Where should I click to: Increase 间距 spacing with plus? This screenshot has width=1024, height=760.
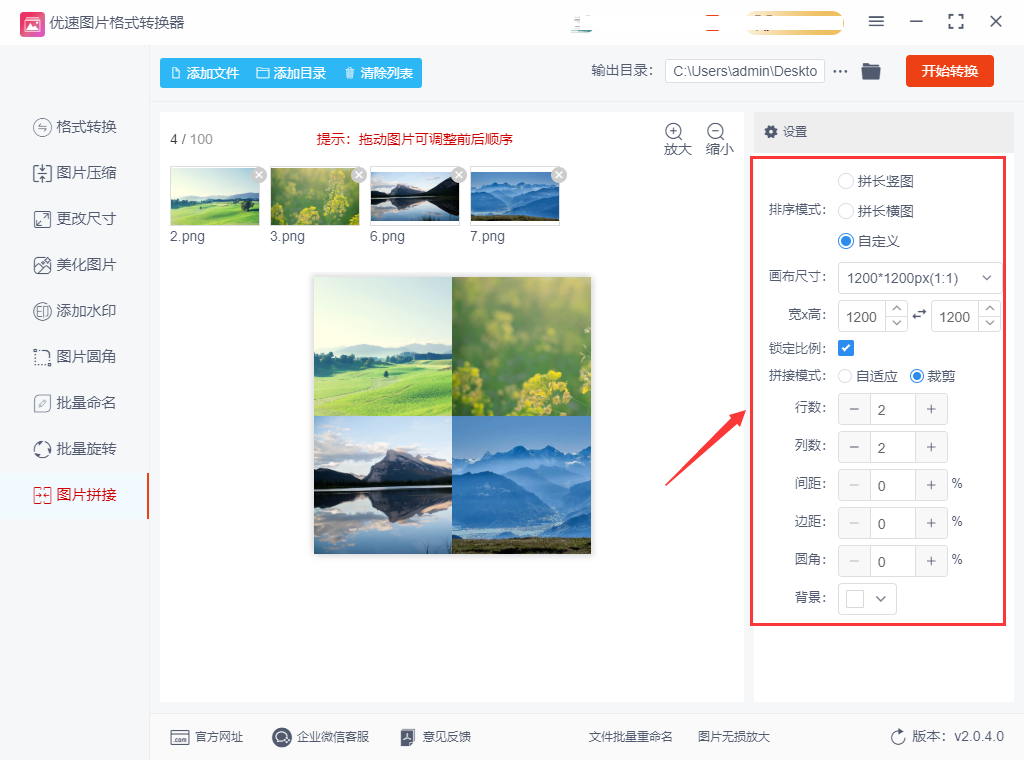(931, 485)
